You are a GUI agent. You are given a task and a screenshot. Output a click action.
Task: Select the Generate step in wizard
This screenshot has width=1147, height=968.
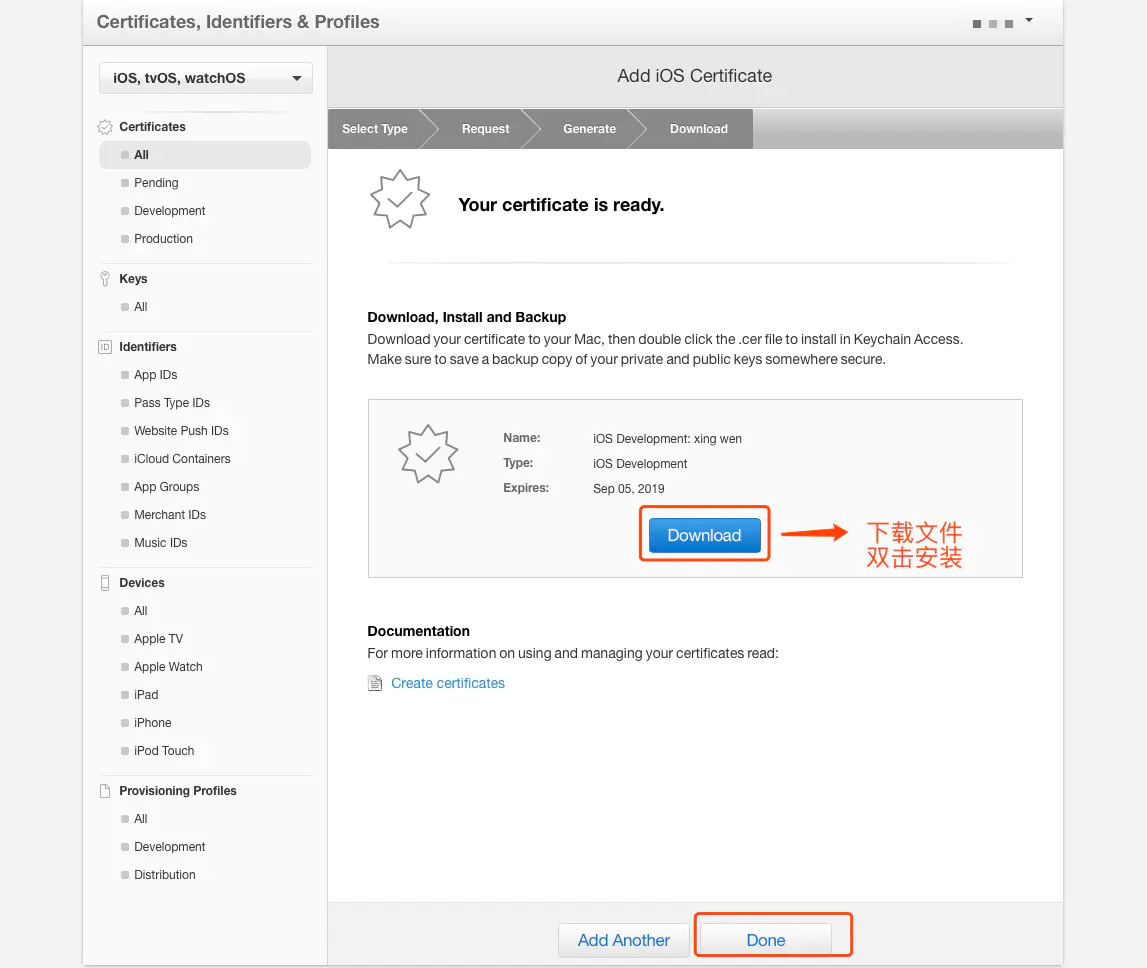point(589,129)
